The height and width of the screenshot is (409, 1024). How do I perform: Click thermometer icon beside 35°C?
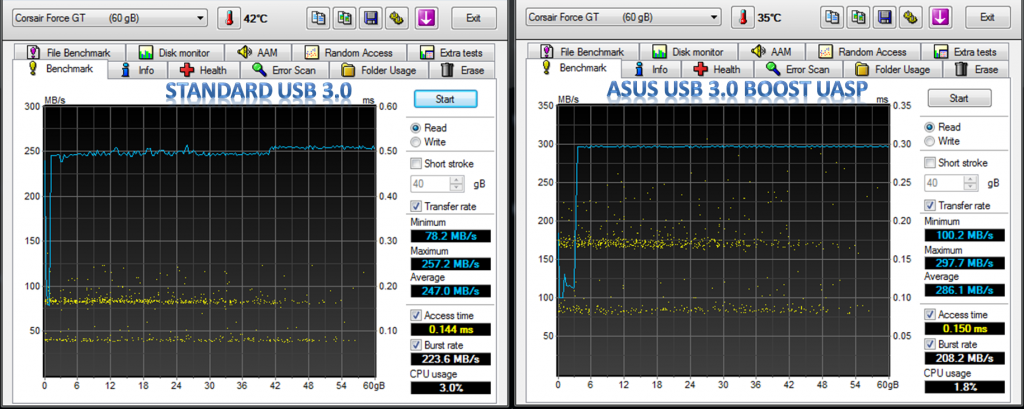[x=743, y=18]
